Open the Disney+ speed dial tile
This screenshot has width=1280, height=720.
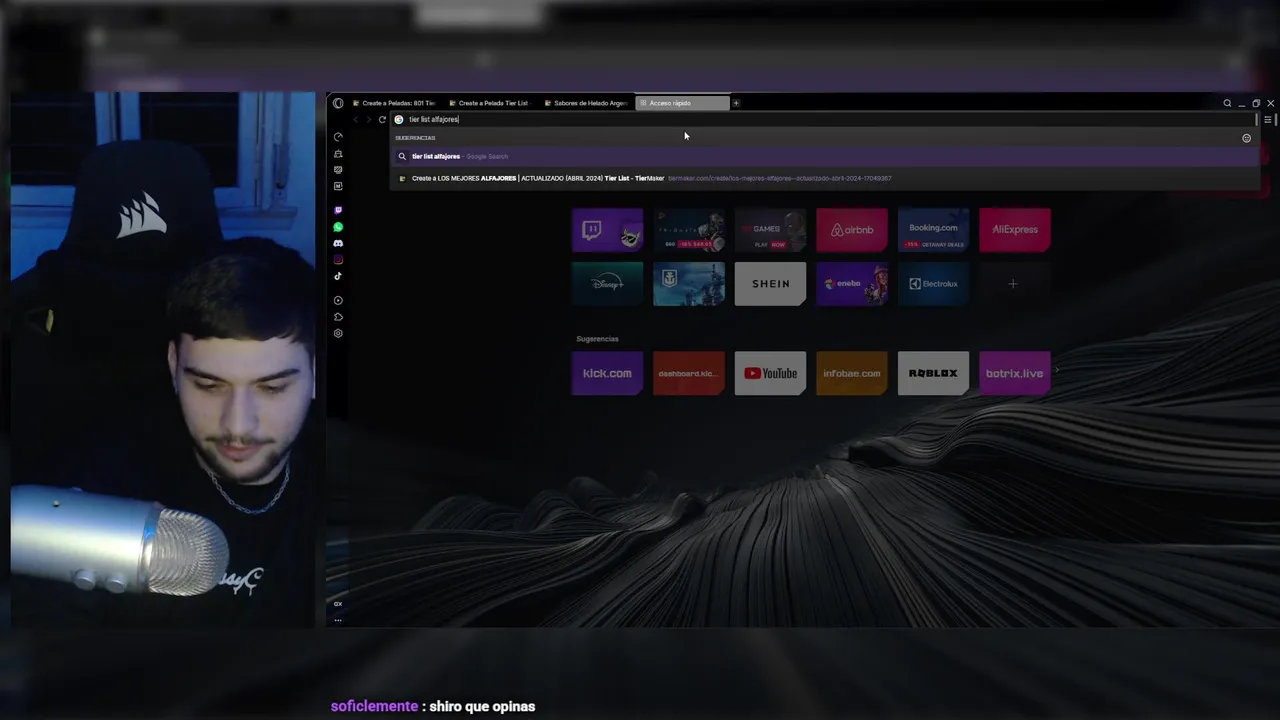(x=607, y=284)
